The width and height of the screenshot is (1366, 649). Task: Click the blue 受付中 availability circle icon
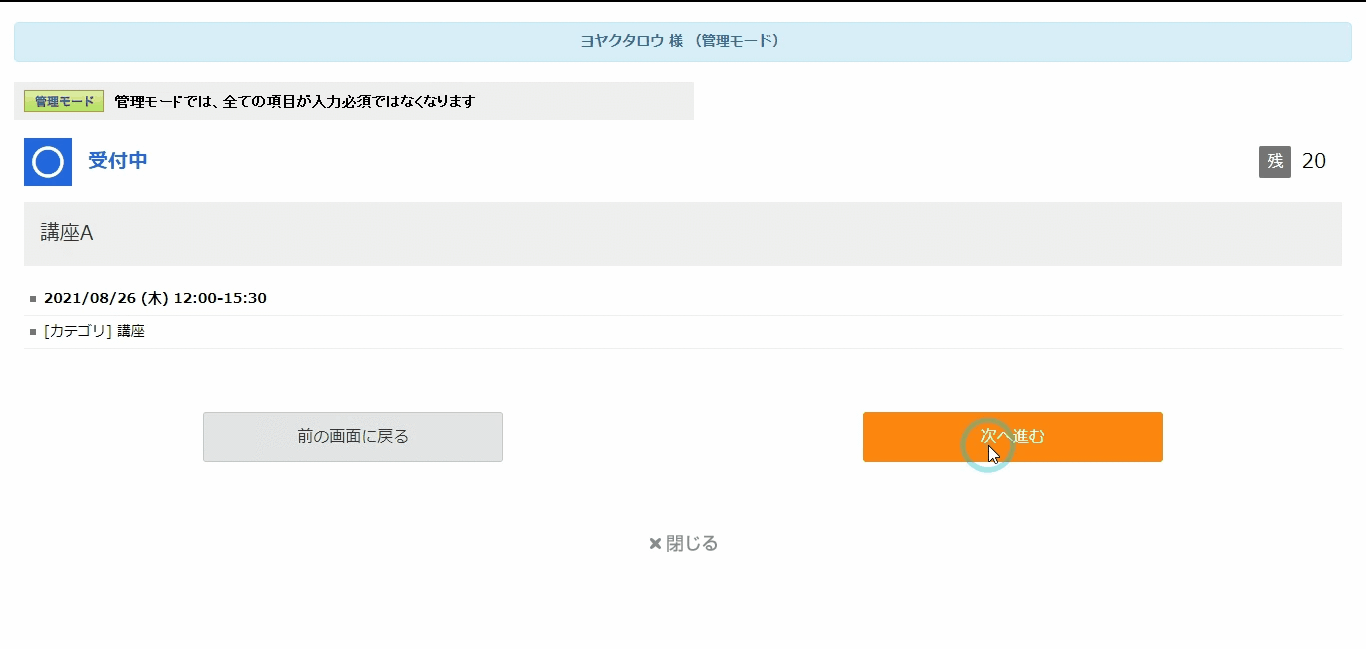[46, 161]
